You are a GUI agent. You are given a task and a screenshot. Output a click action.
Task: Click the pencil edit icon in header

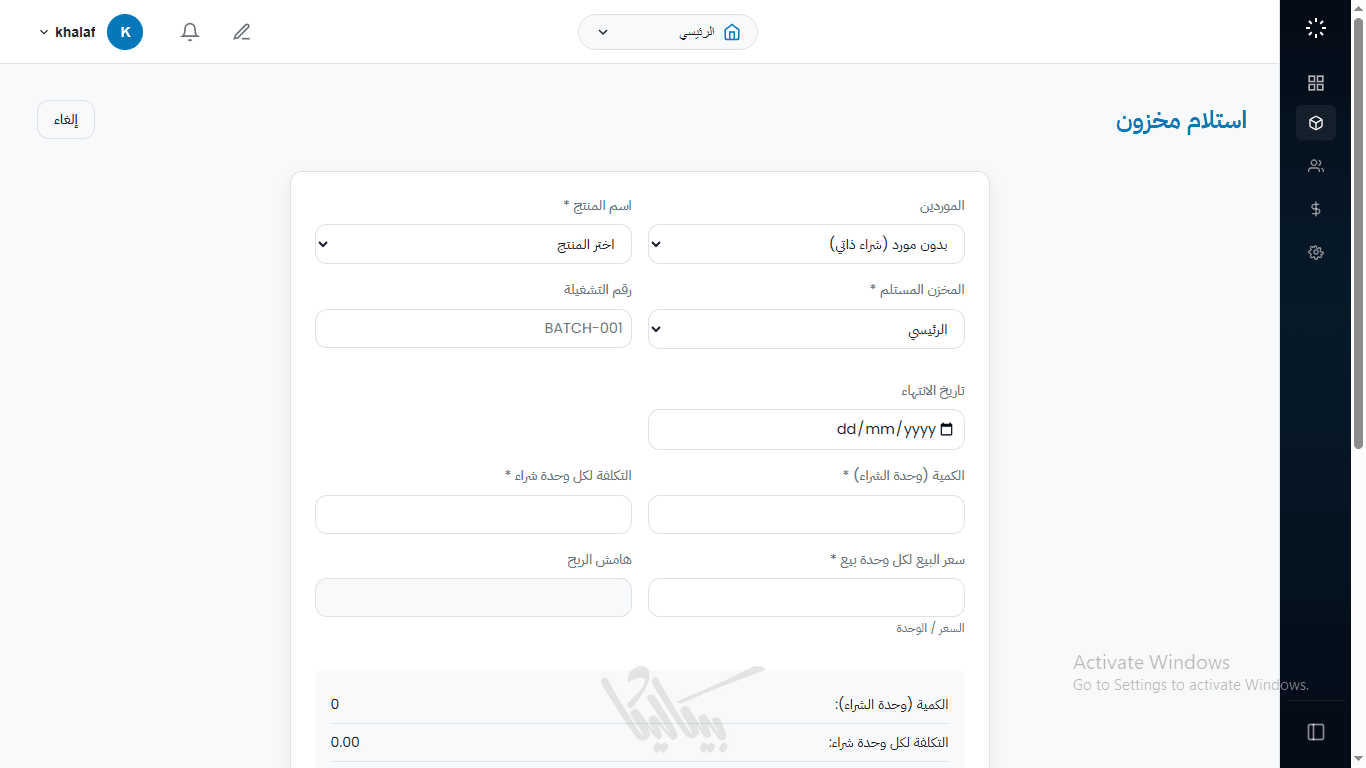241,32
